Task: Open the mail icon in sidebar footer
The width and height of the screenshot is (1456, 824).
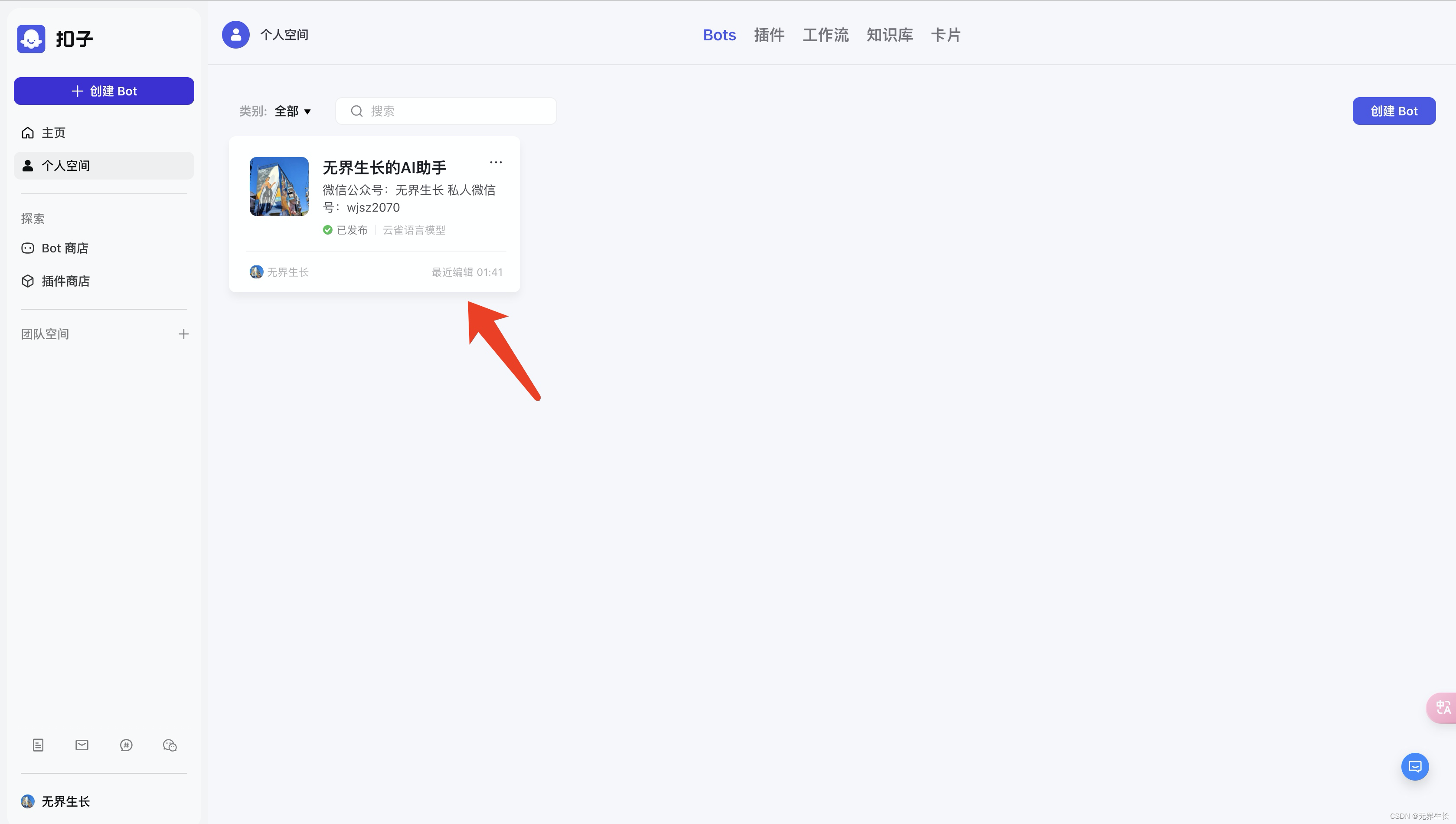Action: tap(82, 745)
